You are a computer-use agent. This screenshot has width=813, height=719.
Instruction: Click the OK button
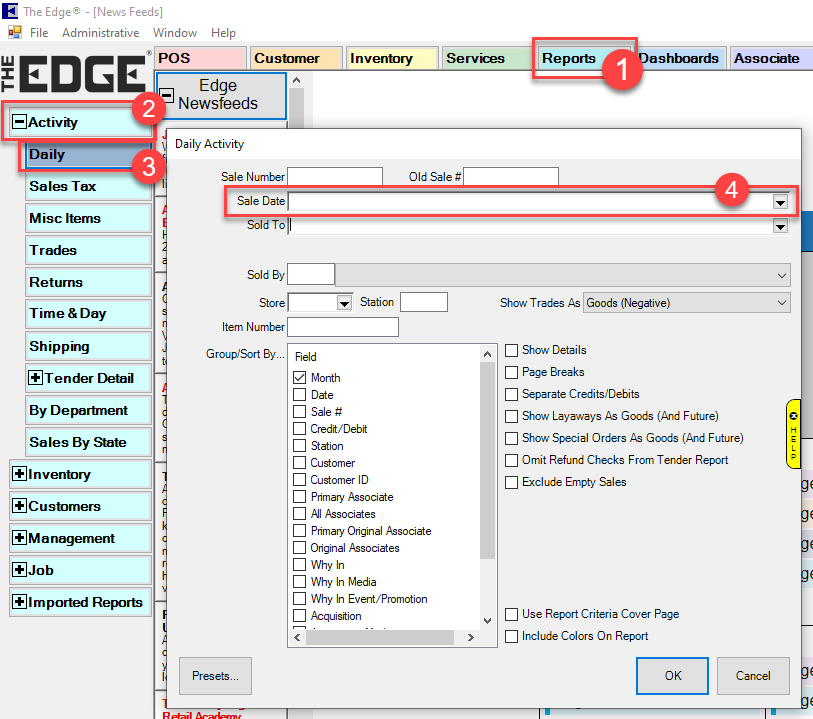(x=673, y=675)
